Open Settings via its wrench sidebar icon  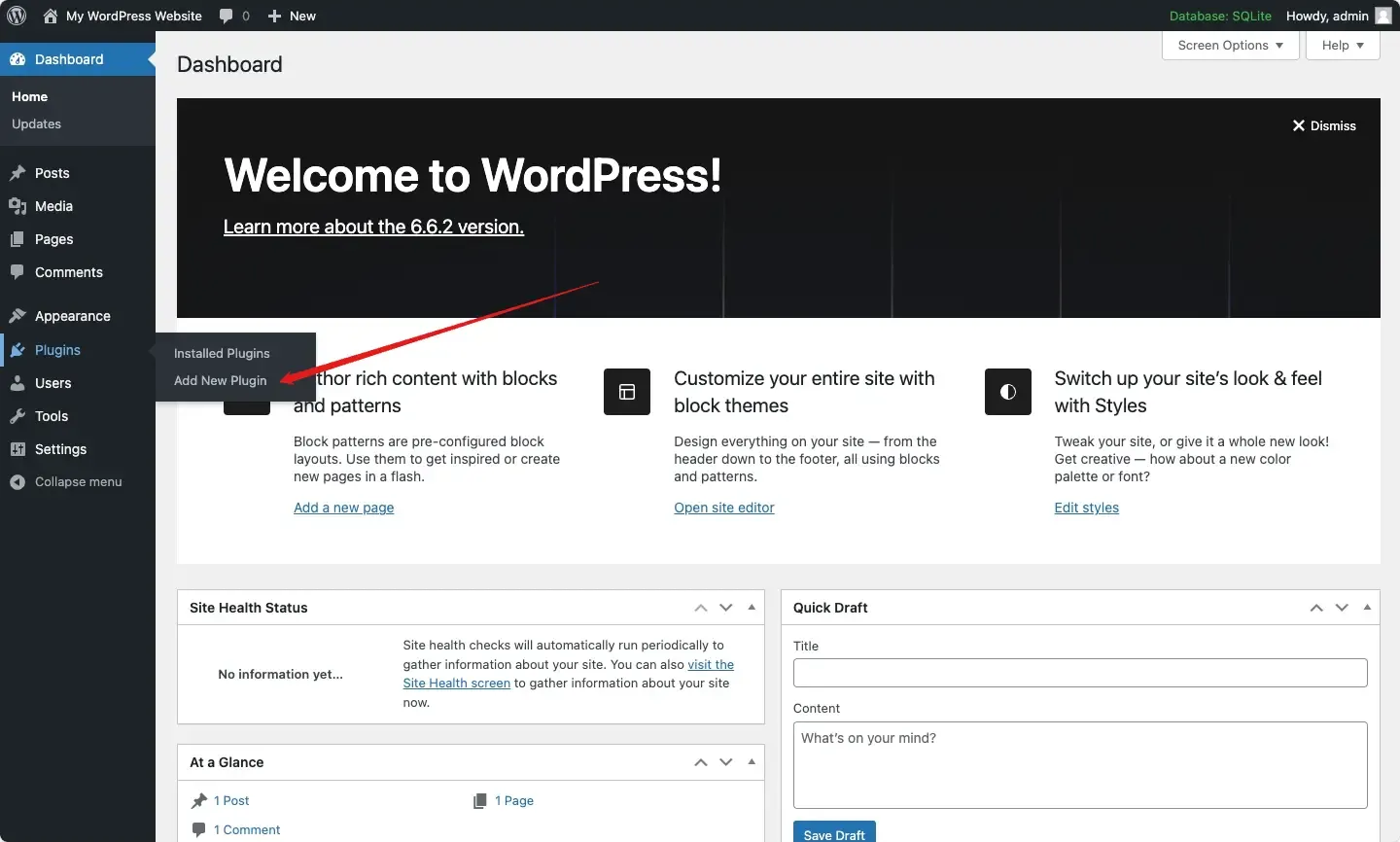coord(17,449)
